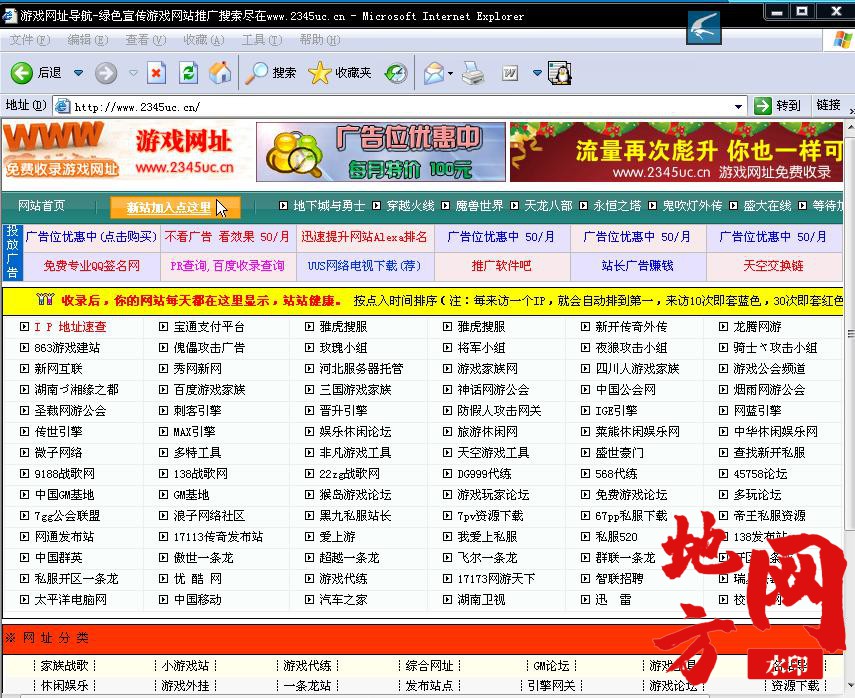855x698 pixels.
Task: Open the 宝通支付平台 listing
Action: [x=209, y=327]
